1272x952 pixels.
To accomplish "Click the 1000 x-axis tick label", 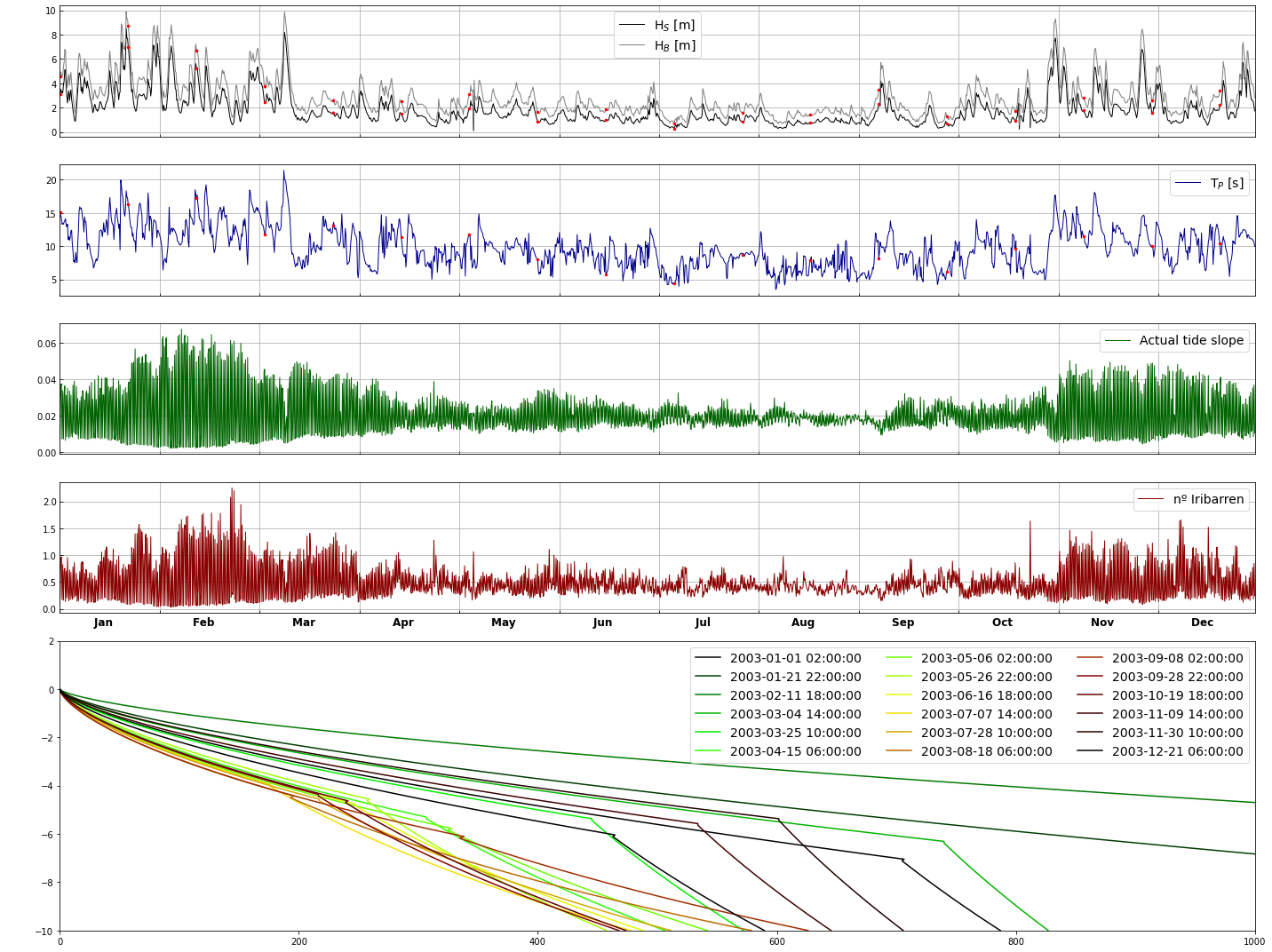I will 1252,942.
